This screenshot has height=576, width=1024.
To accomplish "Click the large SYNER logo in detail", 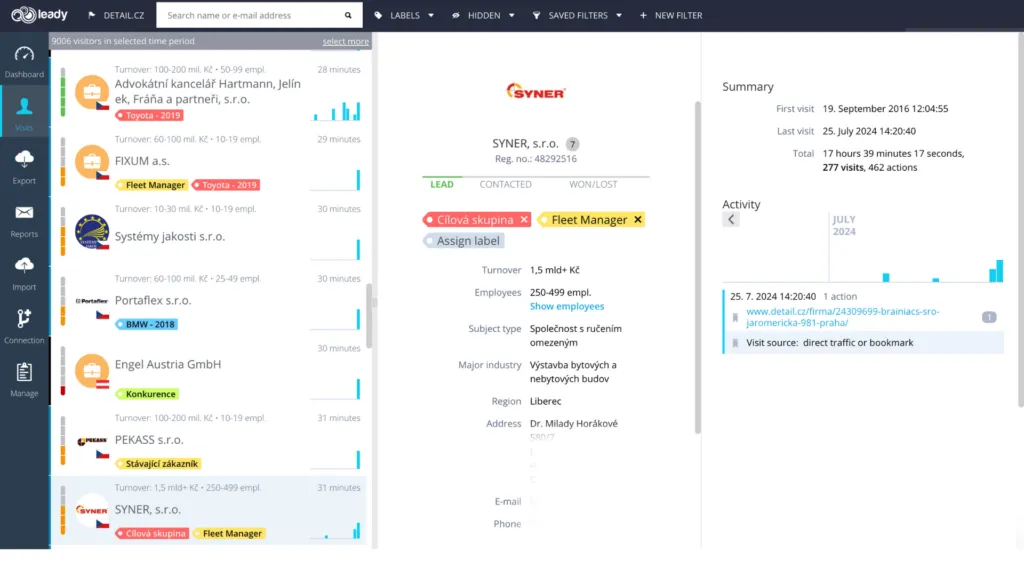I will pos(536,91).
